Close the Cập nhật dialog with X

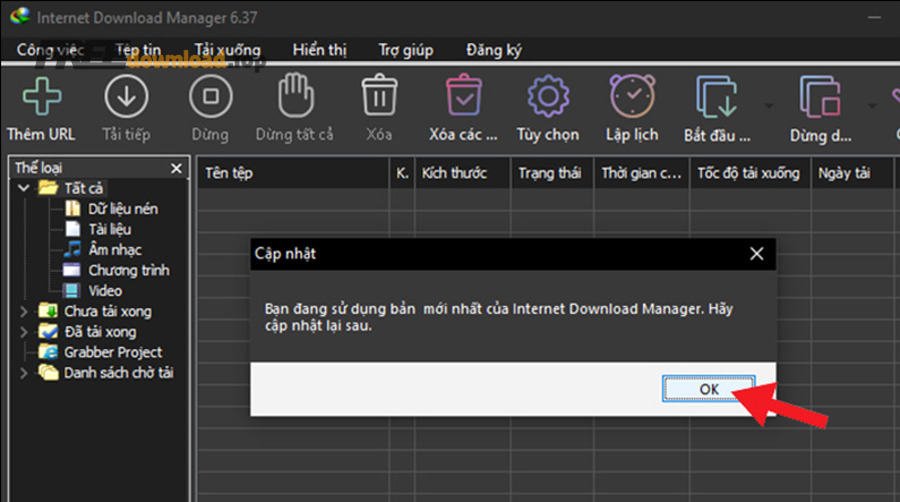757,254
